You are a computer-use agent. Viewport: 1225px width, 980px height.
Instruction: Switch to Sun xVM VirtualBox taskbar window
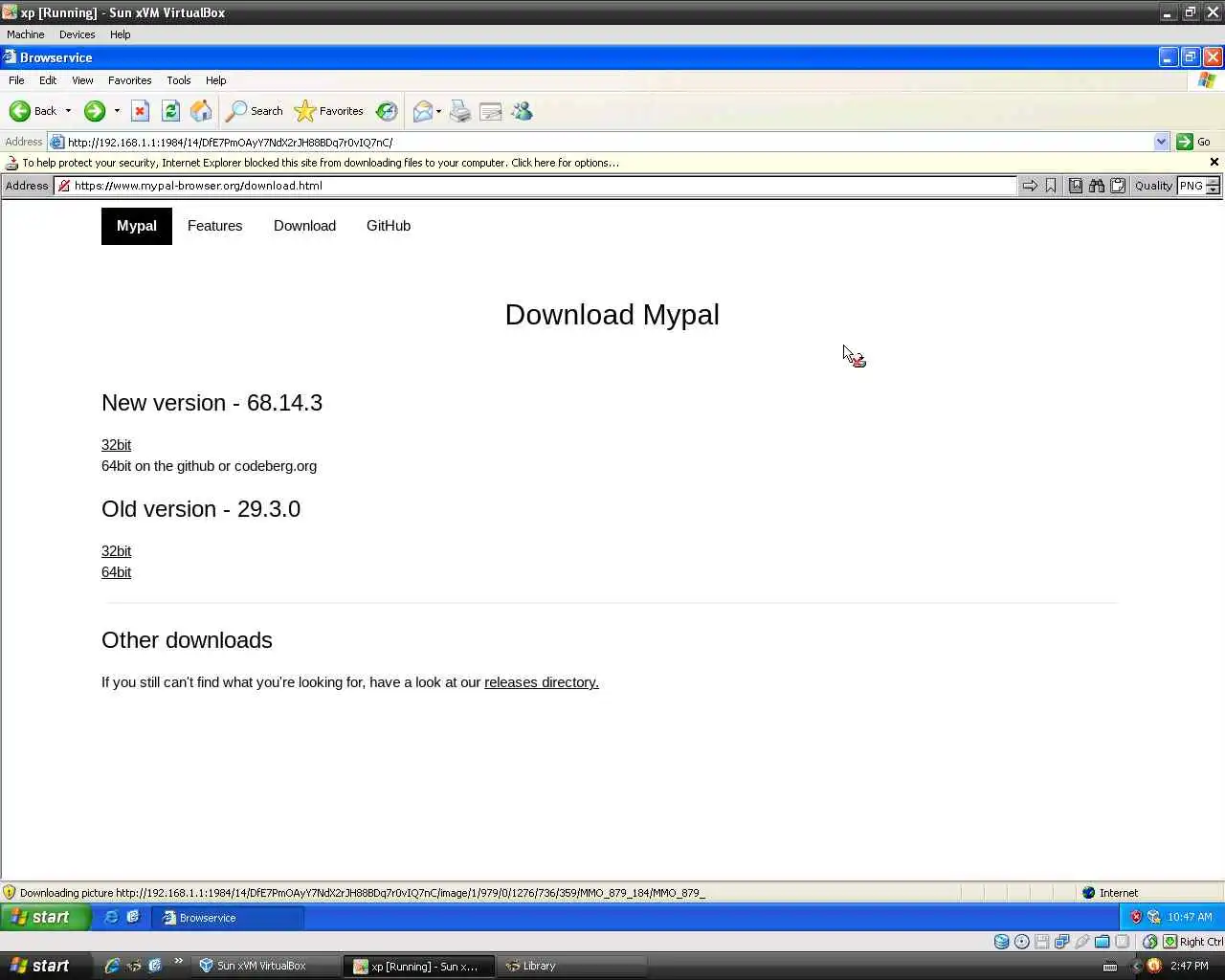point(266,966)
